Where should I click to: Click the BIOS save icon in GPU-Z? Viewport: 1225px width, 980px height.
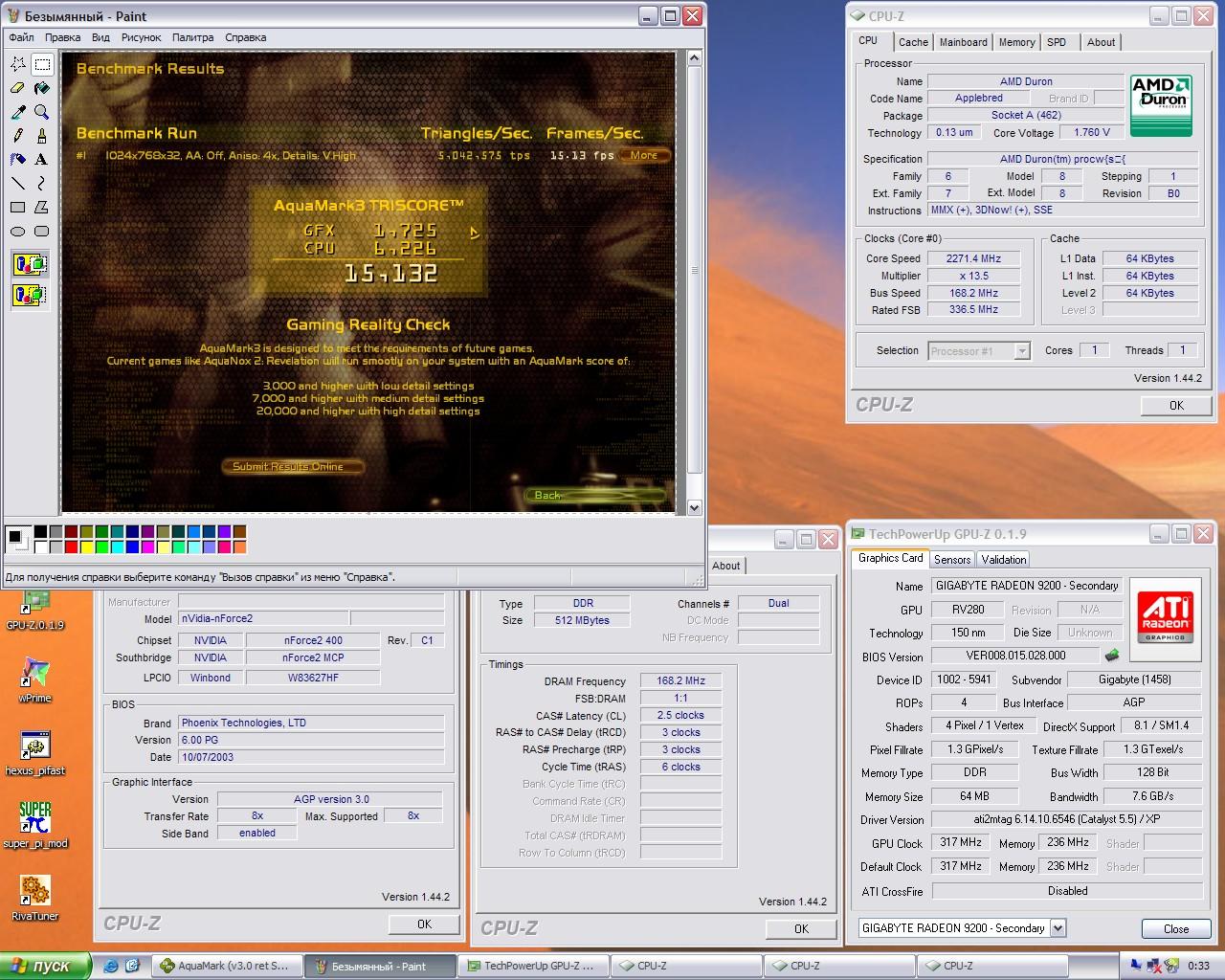coord(1112,656)
